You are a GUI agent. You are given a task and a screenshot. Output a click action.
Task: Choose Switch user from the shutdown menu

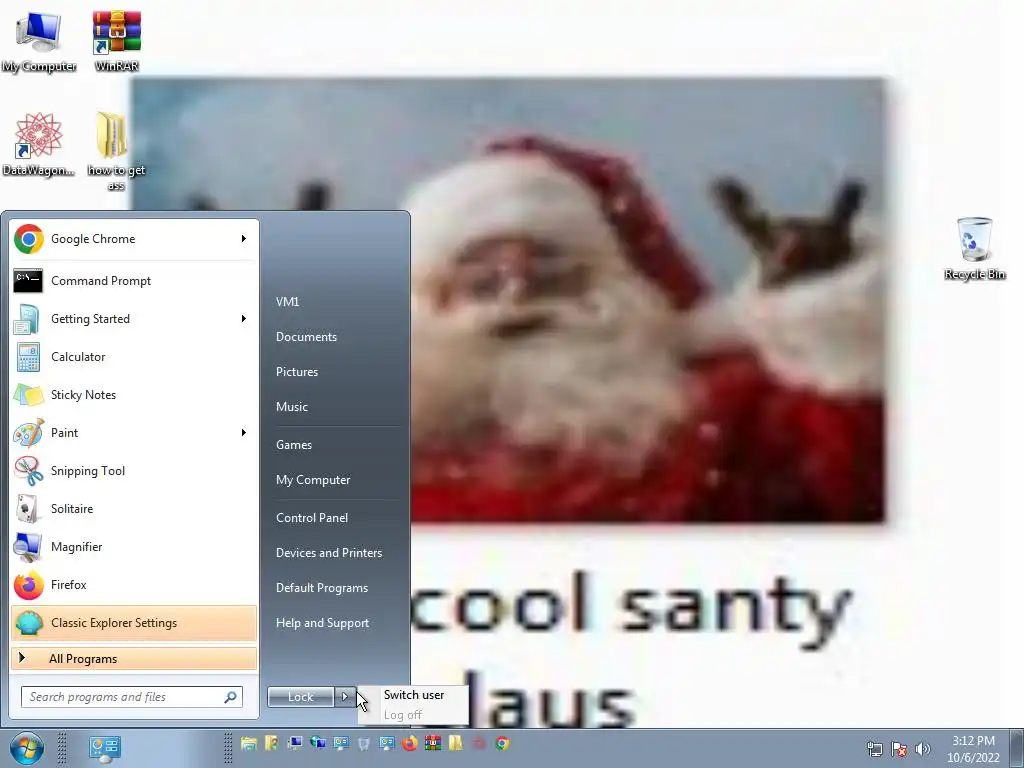(413, 695)
